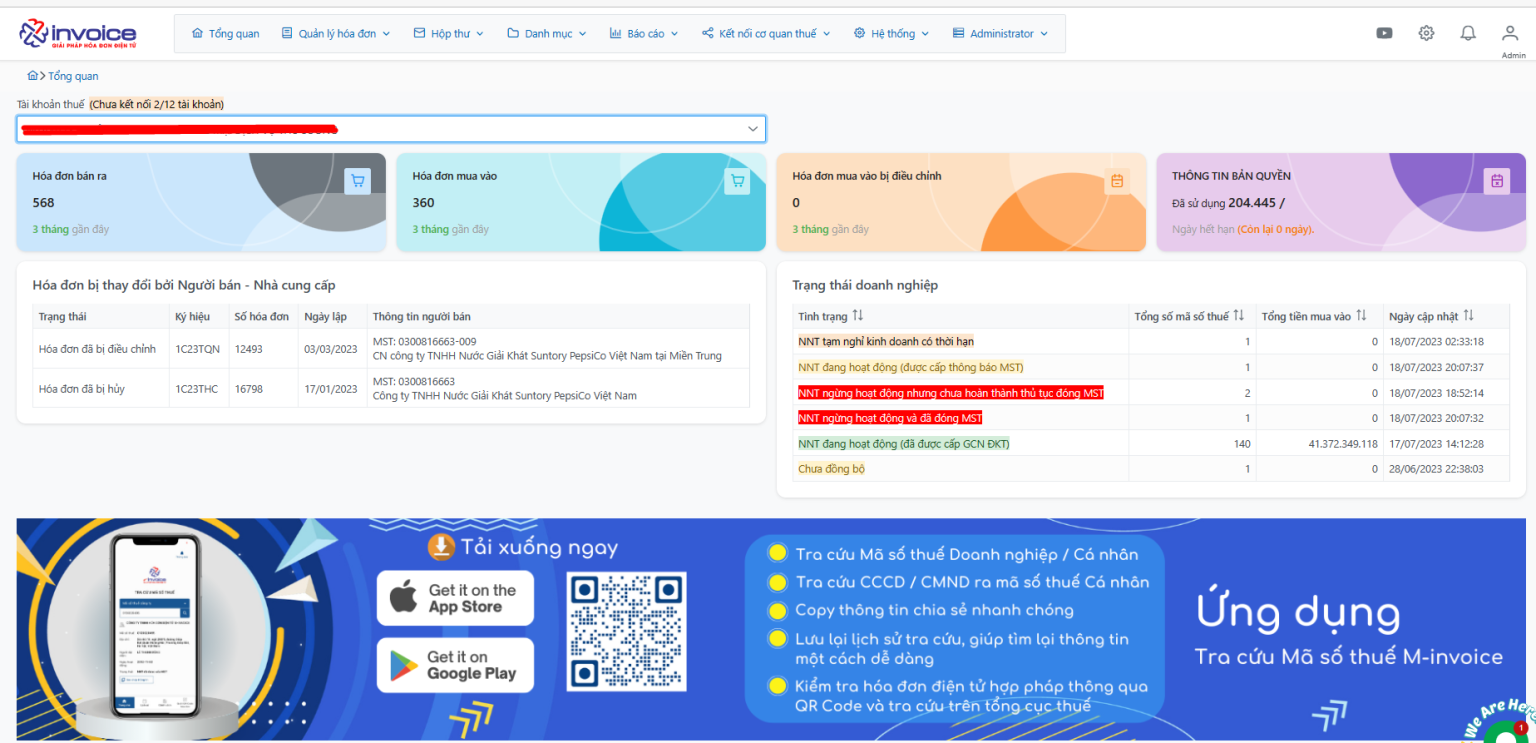Click the icon on Thông tin bản quyền card

point(1497,181)
